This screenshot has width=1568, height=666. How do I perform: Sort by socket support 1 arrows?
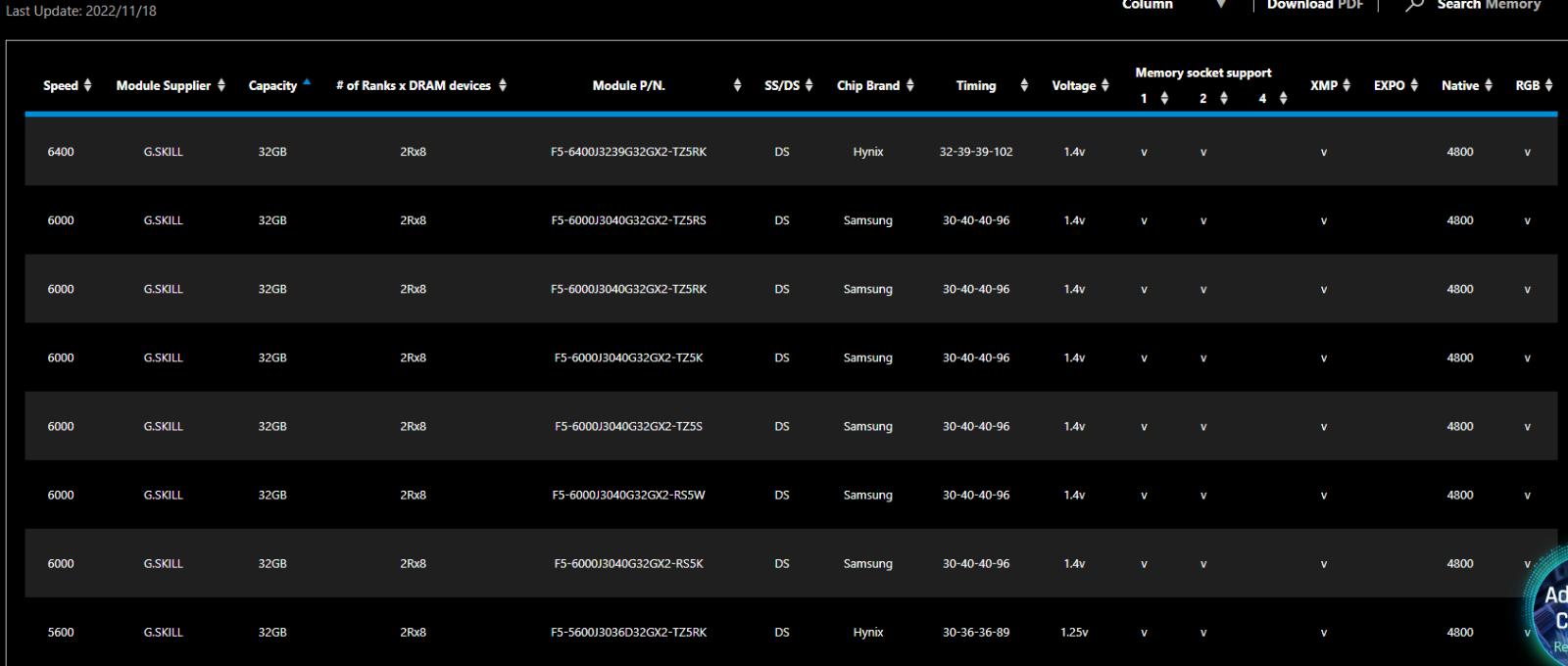[x=1164, y=98]
